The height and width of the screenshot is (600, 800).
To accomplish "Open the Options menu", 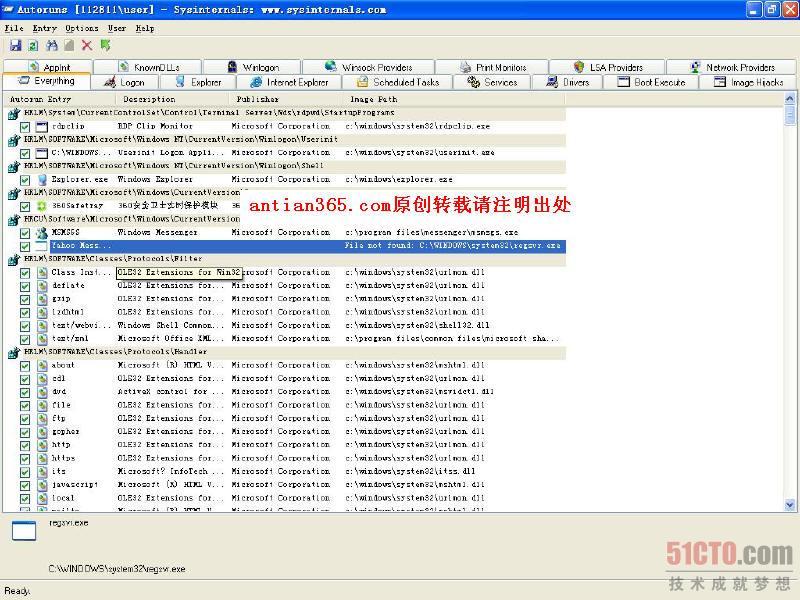I will (x=82, y=28).
